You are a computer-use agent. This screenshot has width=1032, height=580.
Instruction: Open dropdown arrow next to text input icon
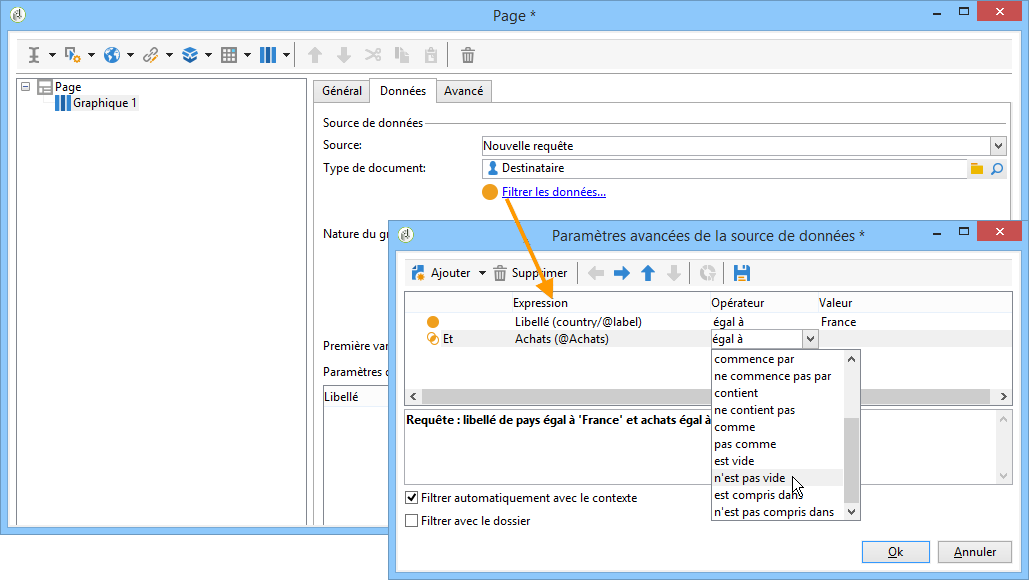[52, 55]
